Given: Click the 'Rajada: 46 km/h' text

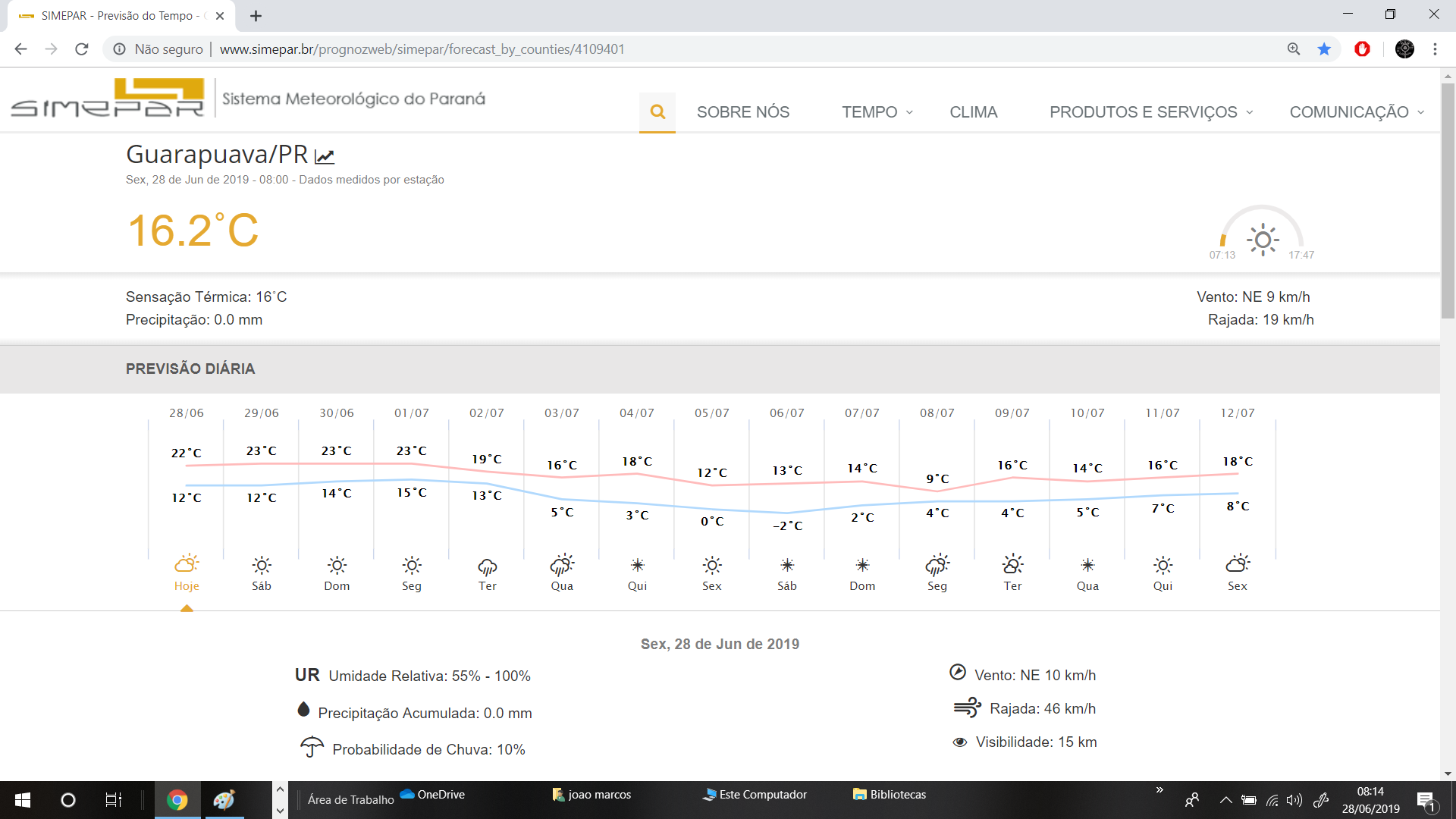Looking at the screenshot, I should 1043,709.
